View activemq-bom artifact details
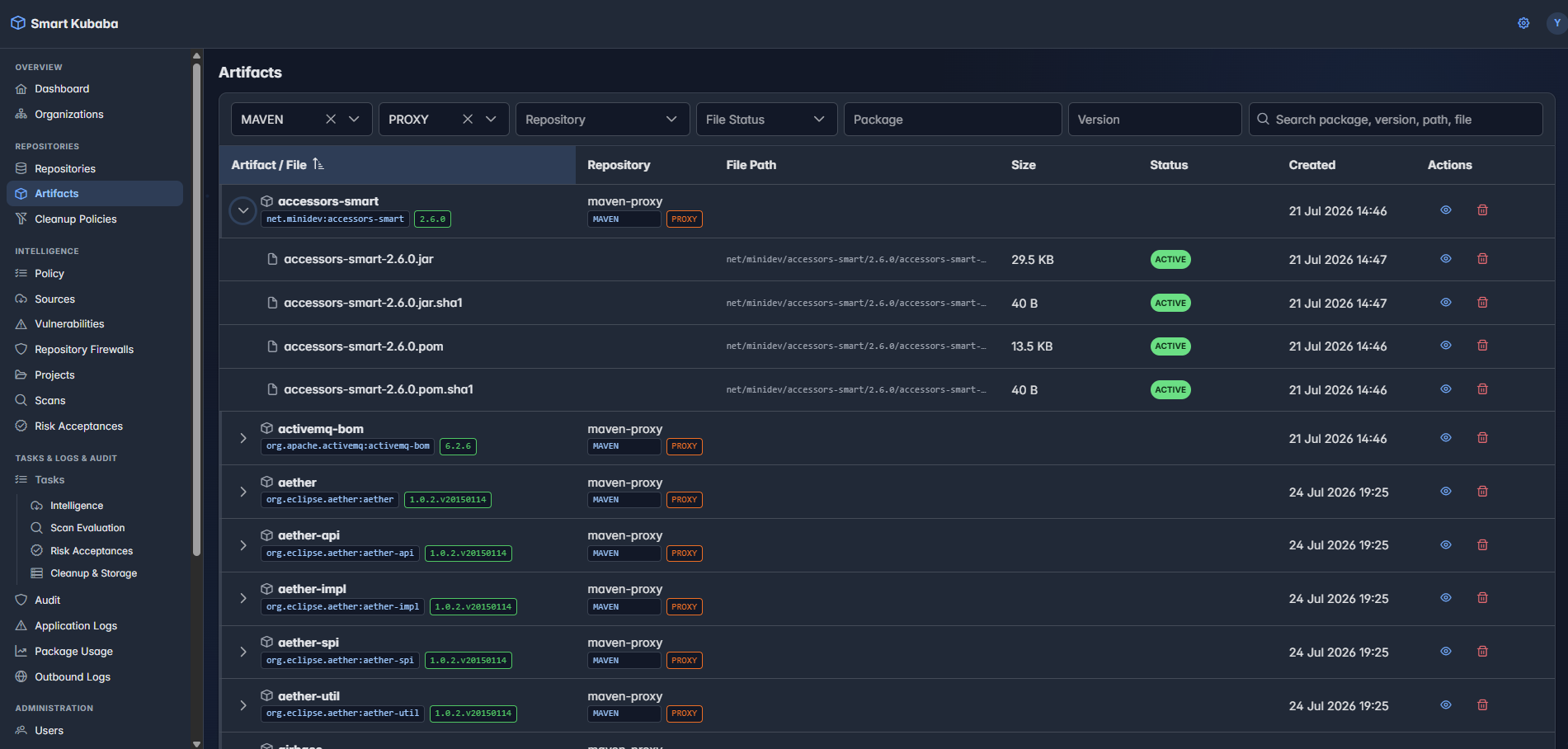 [1446, 438]
